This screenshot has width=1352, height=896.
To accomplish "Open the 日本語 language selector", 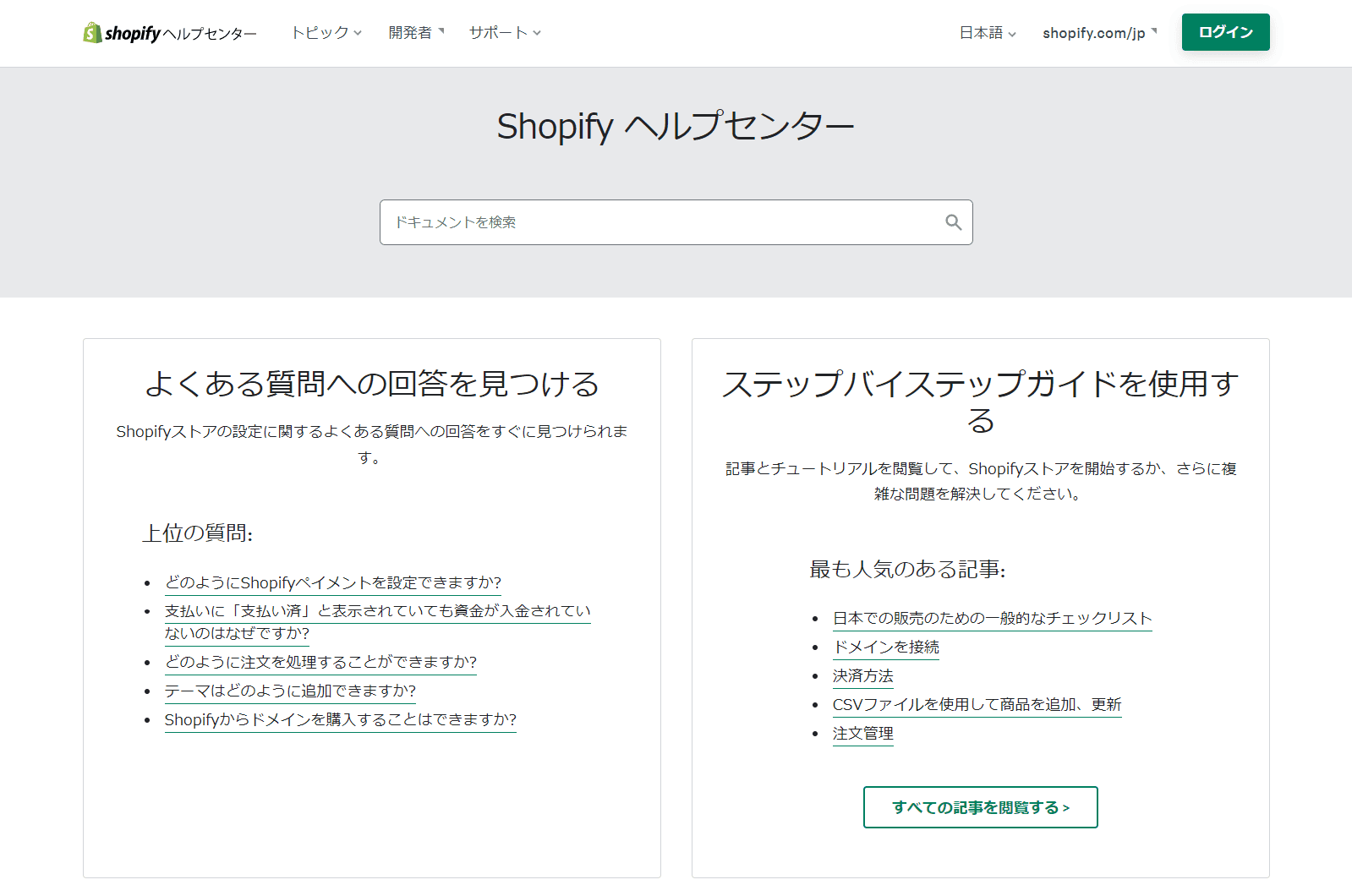I will click(x=988, y=33).
